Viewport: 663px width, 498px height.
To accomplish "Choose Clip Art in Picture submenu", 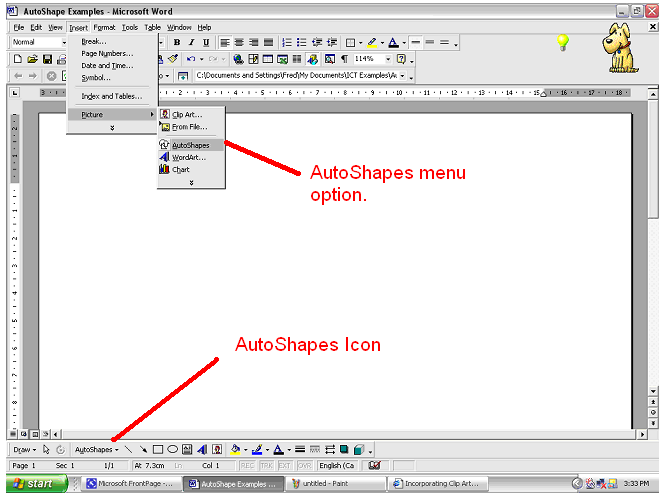I will 191,115.
